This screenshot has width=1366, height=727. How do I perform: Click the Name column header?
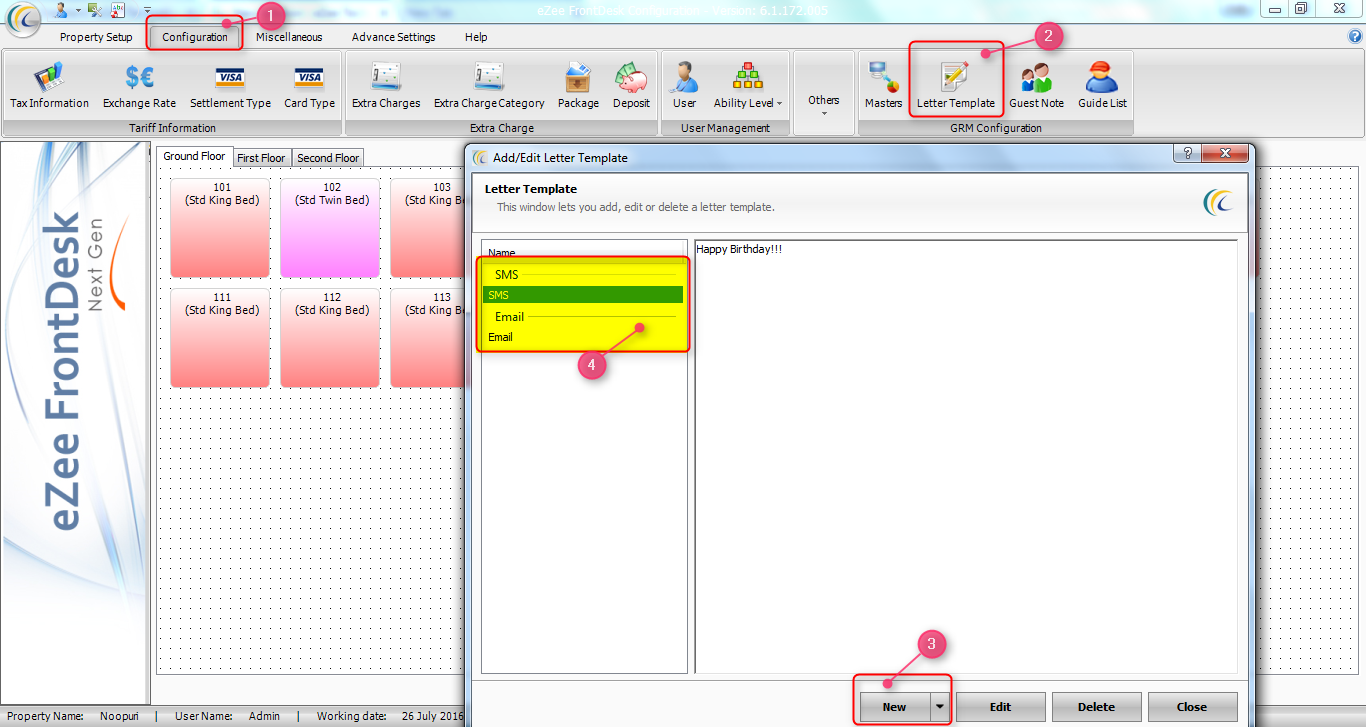[584, 253]
